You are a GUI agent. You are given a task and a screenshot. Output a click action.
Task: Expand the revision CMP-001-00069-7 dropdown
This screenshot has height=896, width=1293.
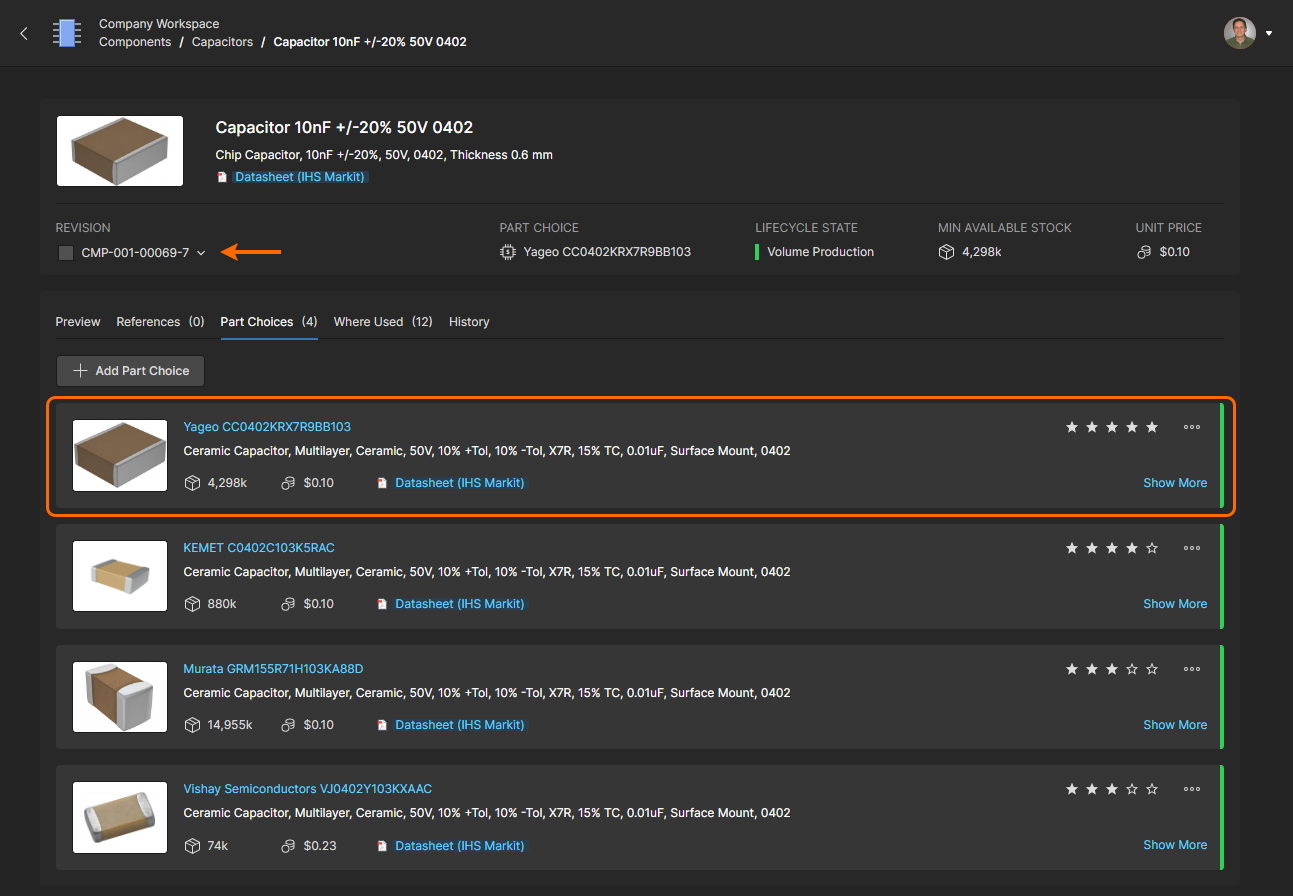201,253
